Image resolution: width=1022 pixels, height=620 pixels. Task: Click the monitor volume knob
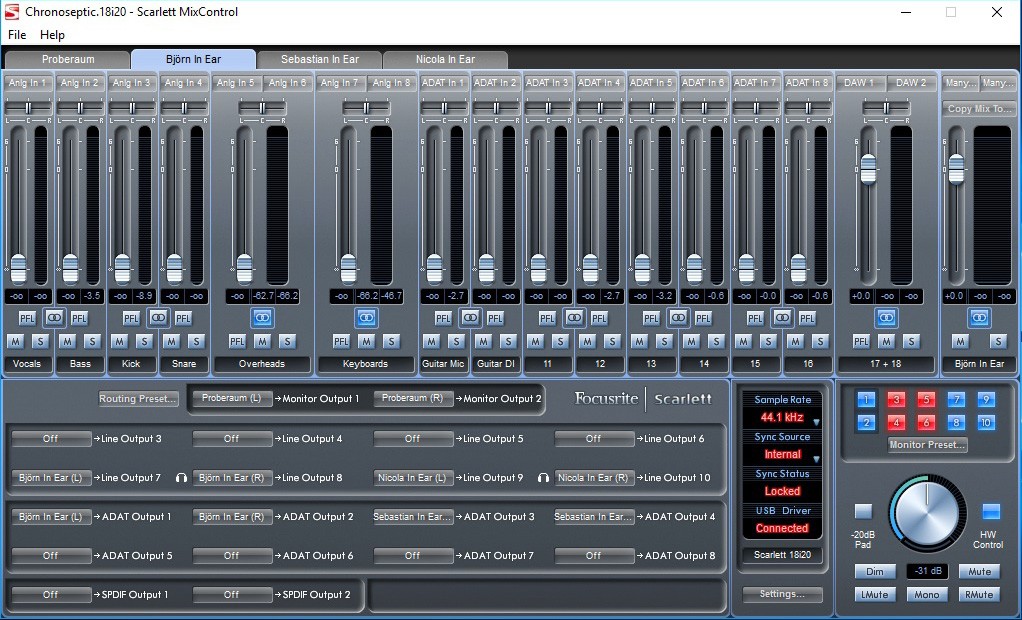[x=926, y=515]
